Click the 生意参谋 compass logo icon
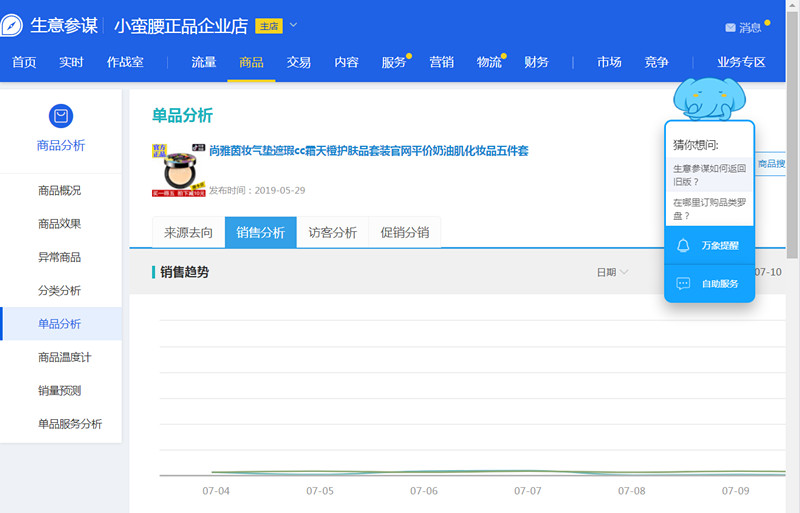 [x=15, y=27]
